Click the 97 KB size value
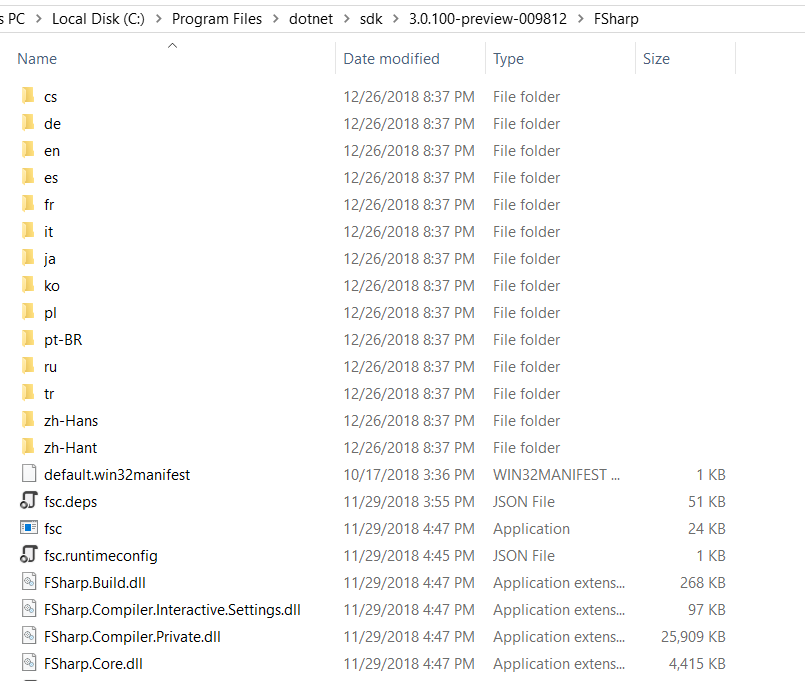Screen dimensions: 805x681 point(707,610)
